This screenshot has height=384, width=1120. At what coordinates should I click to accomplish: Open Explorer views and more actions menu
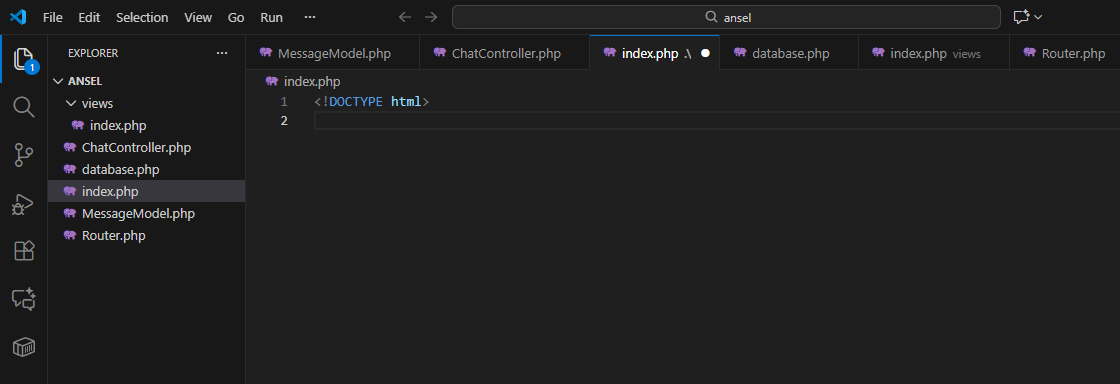[222, 53]
